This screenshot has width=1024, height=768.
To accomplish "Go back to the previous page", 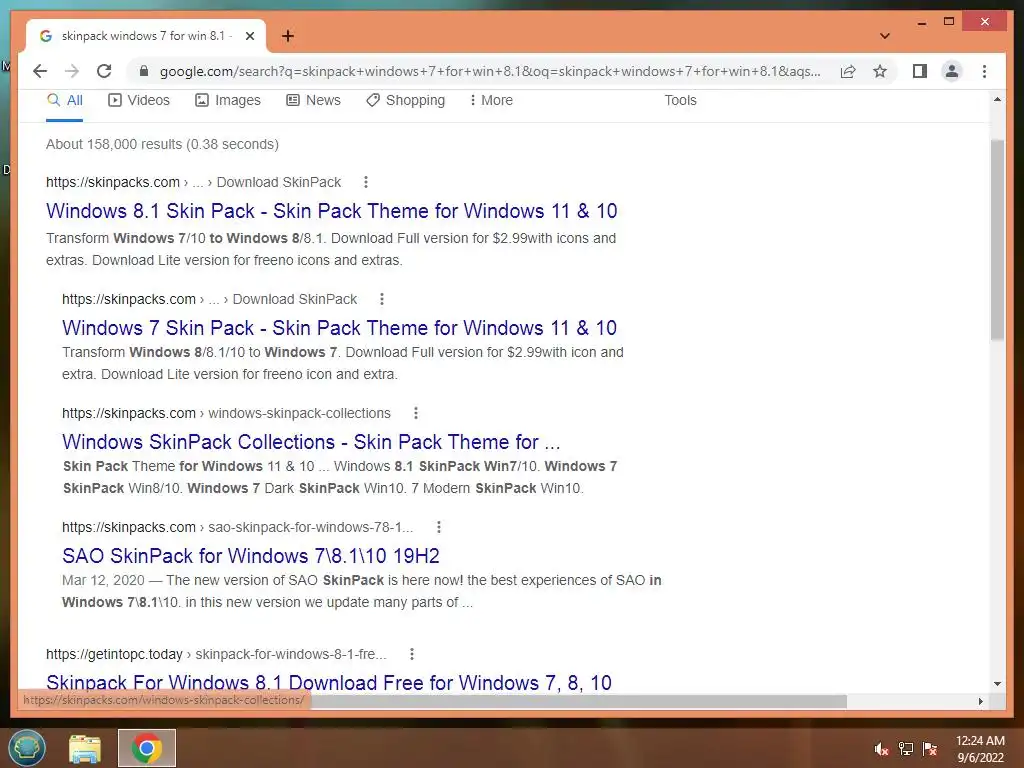I will coord(40,71).
